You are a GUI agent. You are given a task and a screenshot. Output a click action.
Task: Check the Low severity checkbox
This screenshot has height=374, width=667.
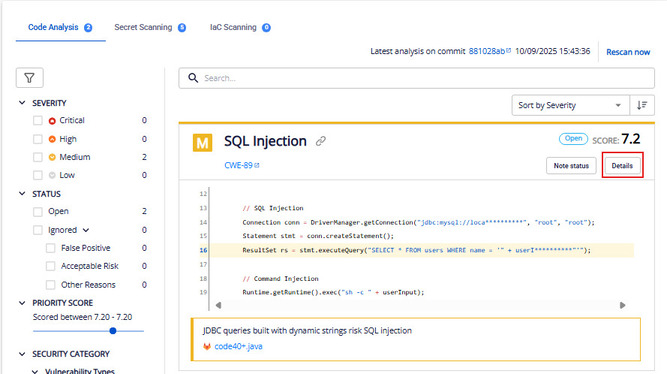coord(38,175)
